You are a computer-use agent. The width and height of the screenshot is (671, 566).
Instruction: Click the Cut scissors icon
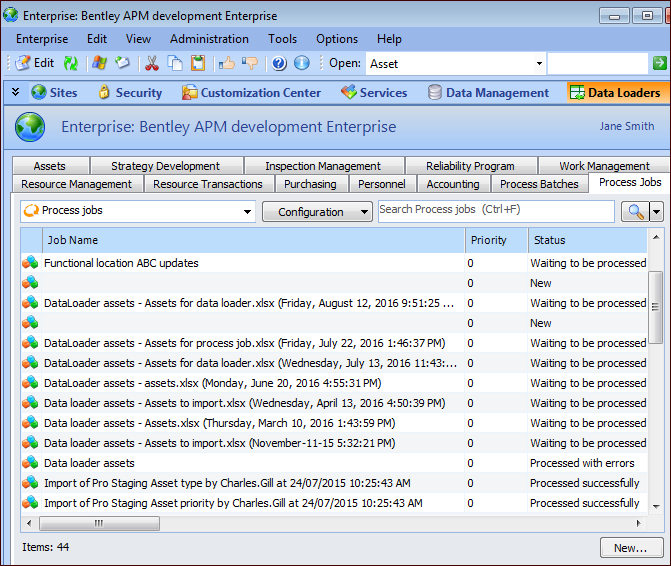coord(152,63)
